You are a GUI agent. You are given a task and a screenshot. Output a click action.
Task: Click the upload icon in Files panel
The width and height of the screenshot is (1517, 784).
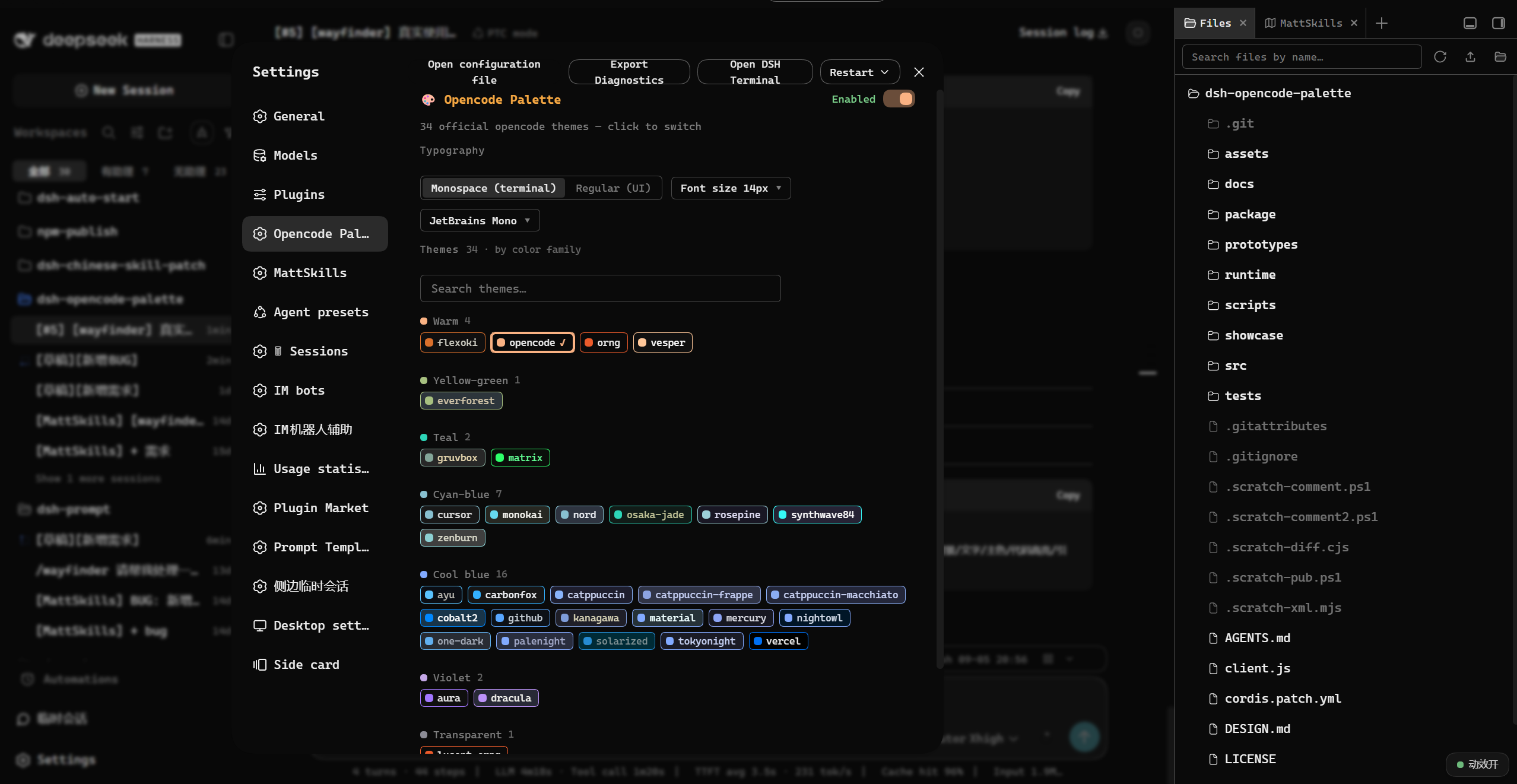[x=1470, y=57]
